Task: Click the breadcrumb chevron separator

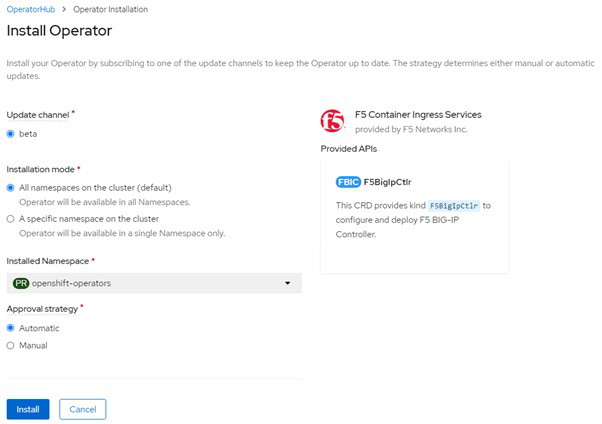Action: pos(65,9)
